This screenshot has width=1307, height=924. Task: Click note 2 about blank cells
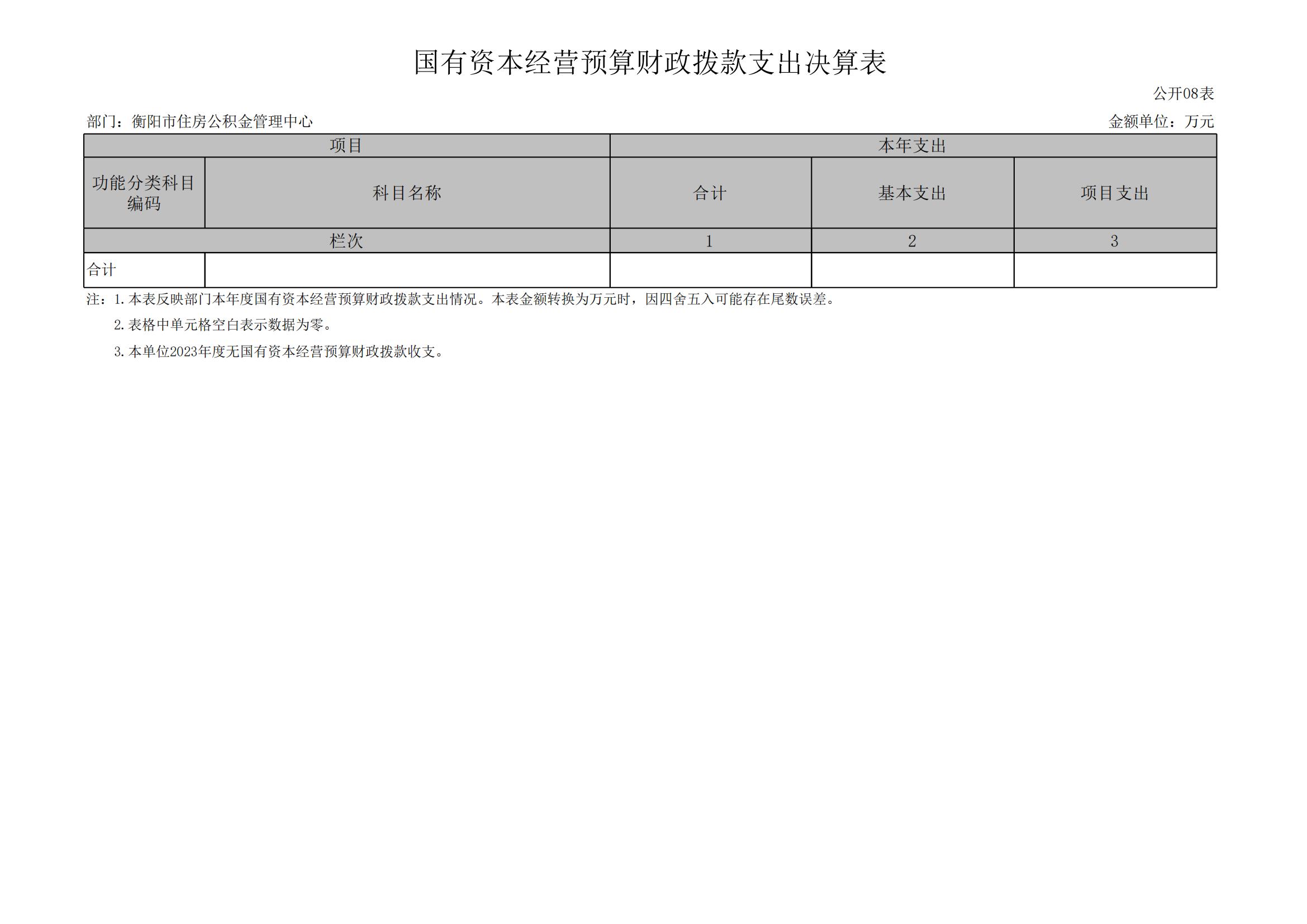pos(223,325)
